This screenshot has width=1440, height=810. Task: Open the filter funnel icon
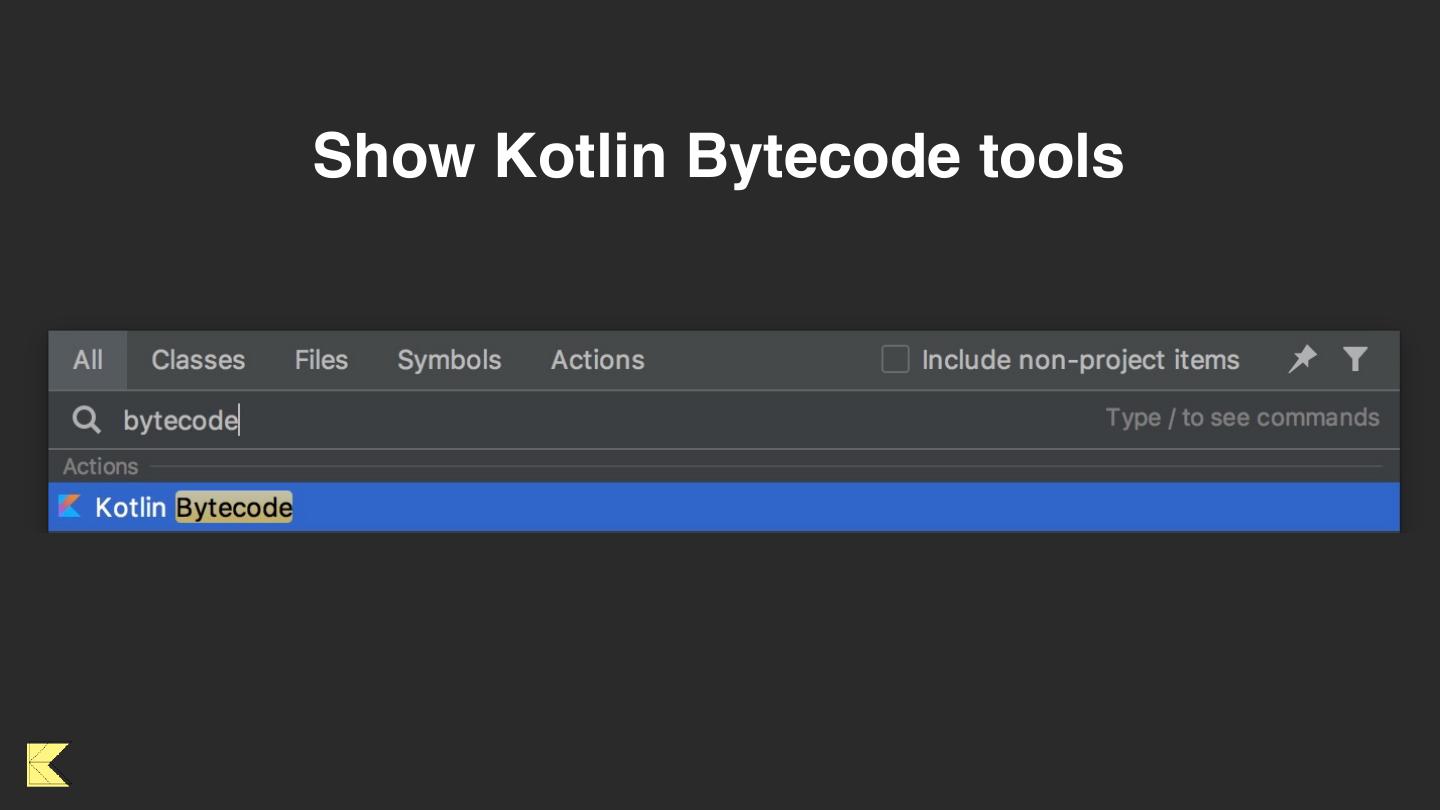[x=1355, y=359]
